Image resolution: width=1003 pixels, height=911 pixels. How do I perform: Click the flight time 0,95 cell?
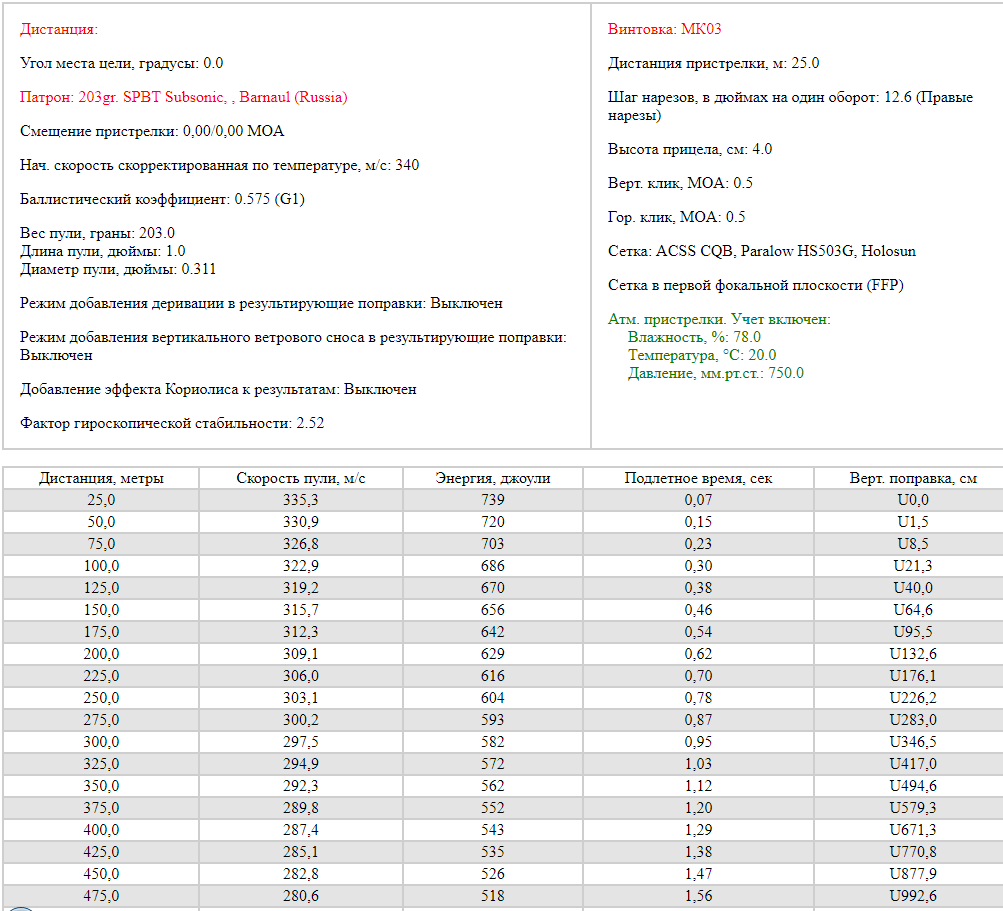(698, 742)
